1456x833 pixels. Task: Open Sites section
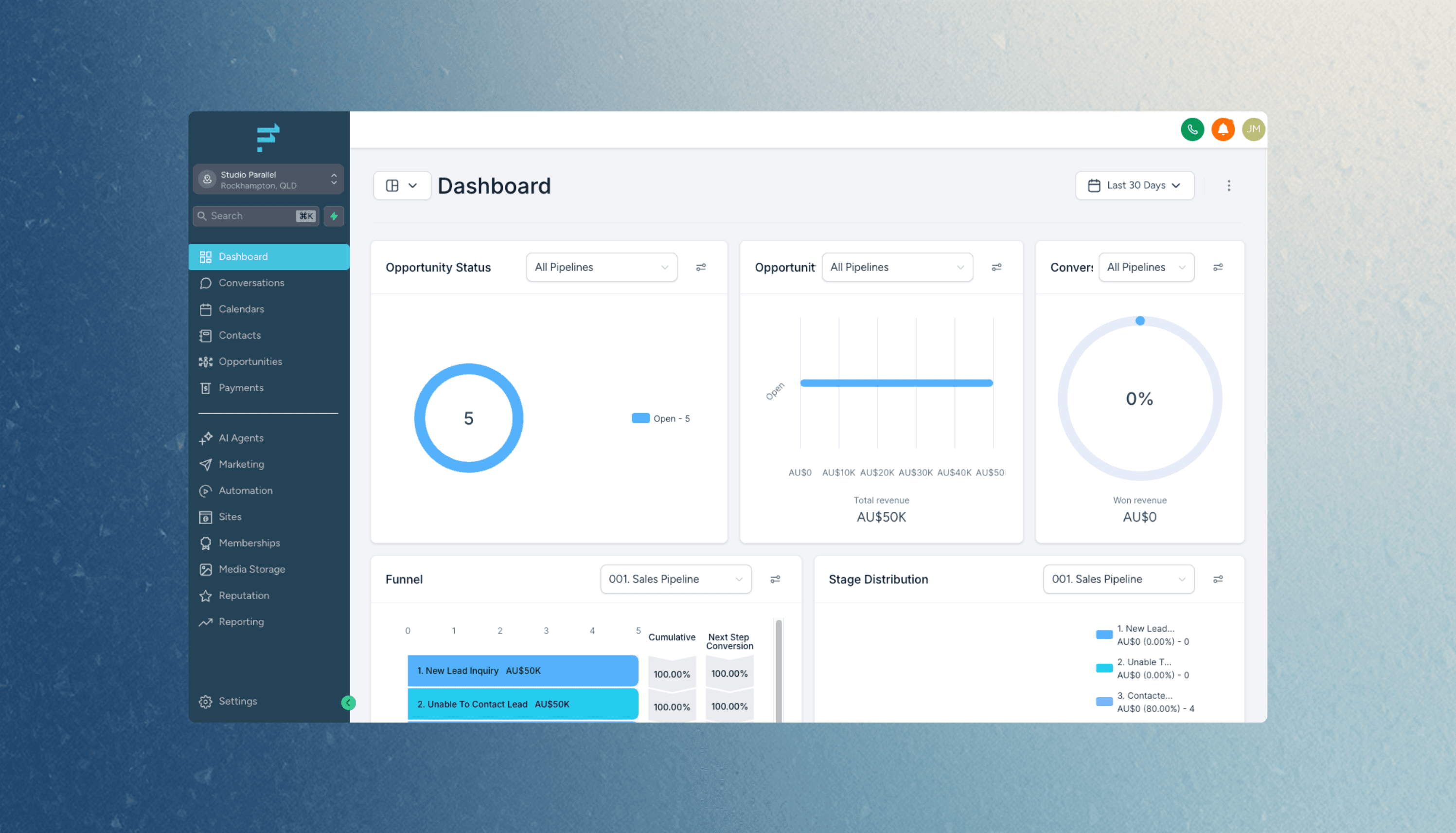tap(268, 517)
